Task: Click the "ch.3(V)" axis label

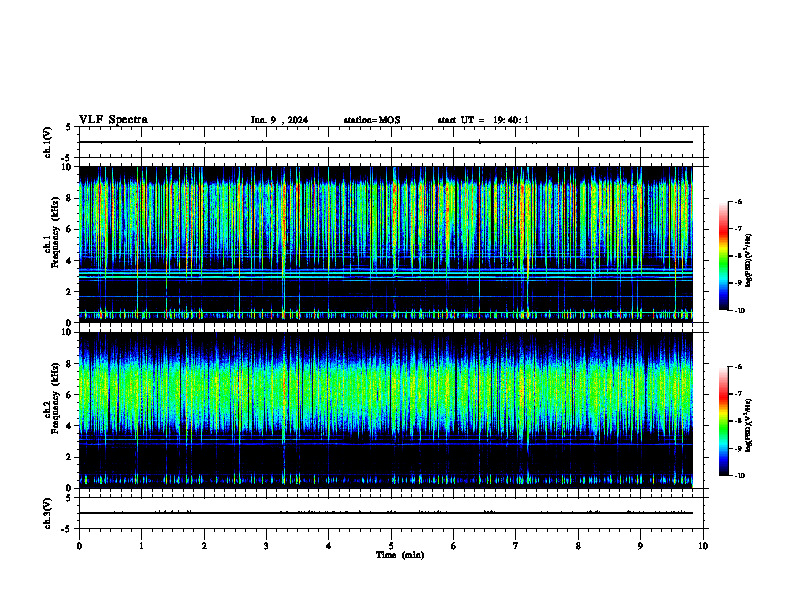Action: click(47, 513)
